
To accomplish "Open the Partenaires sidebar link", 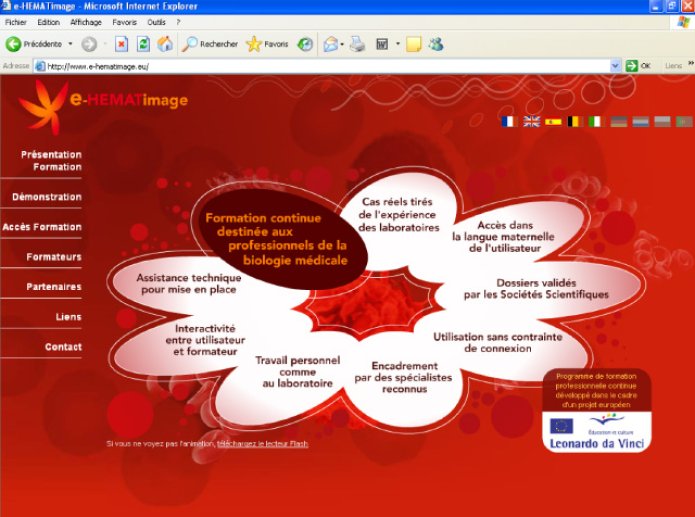I will tap(54, 287).
